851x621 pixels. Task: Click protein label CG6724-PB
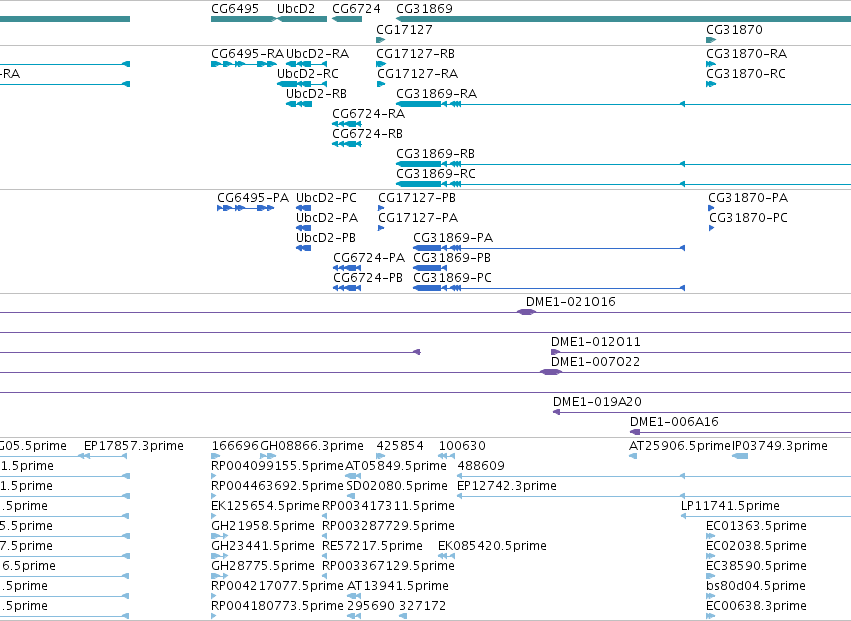(x=368, y=278)
